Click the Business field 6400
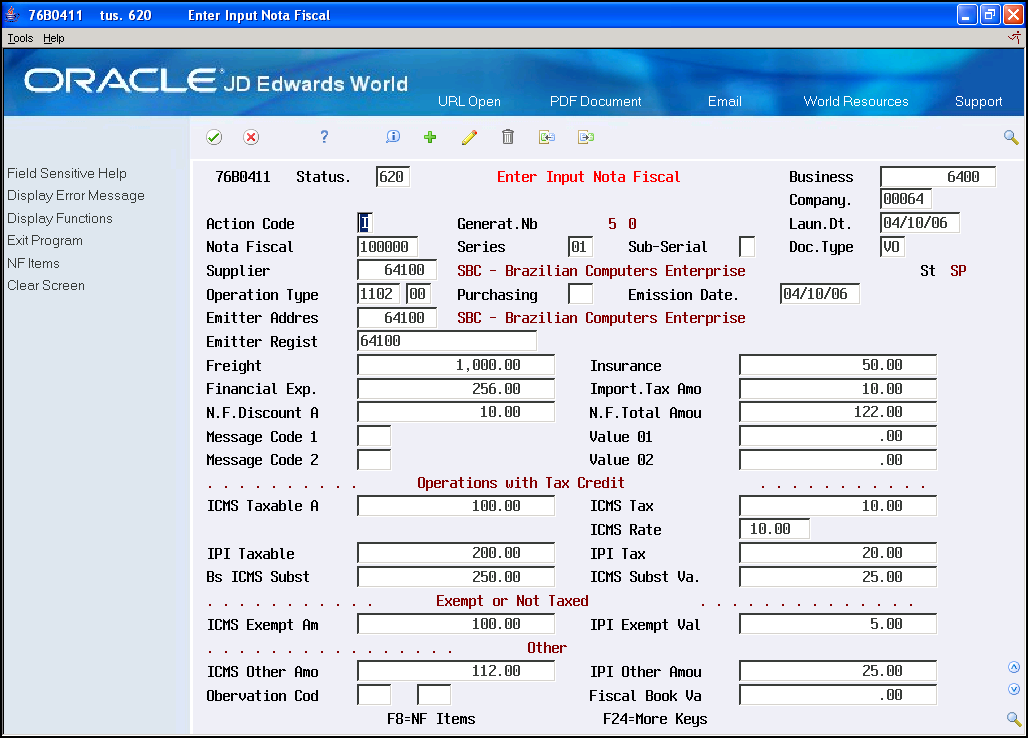This screenshot has width=1028, height=738. click(x=938, y=176)
